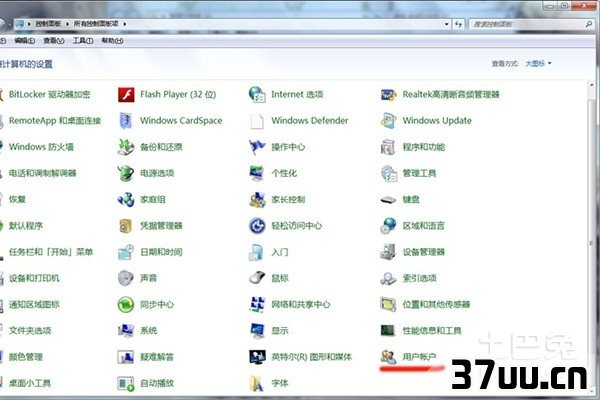Image resolution: width=600 pixels, height=400 pixels.
Task: Open the 英特尔(R) 图形和媒体 icon
Action: (257, 357)
